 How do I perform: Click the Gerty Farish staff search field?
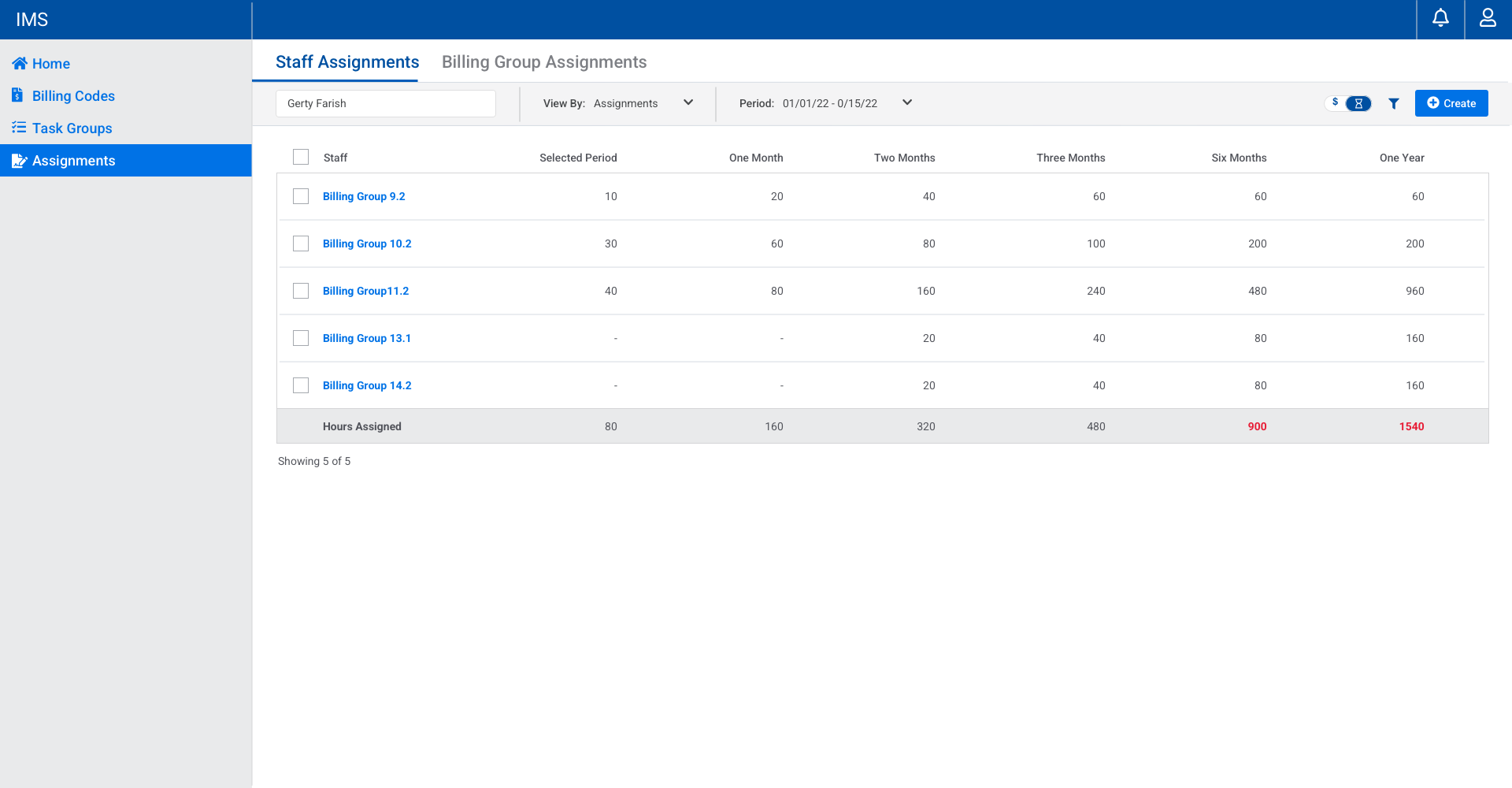pyautogui.click(x=386, y=103)
